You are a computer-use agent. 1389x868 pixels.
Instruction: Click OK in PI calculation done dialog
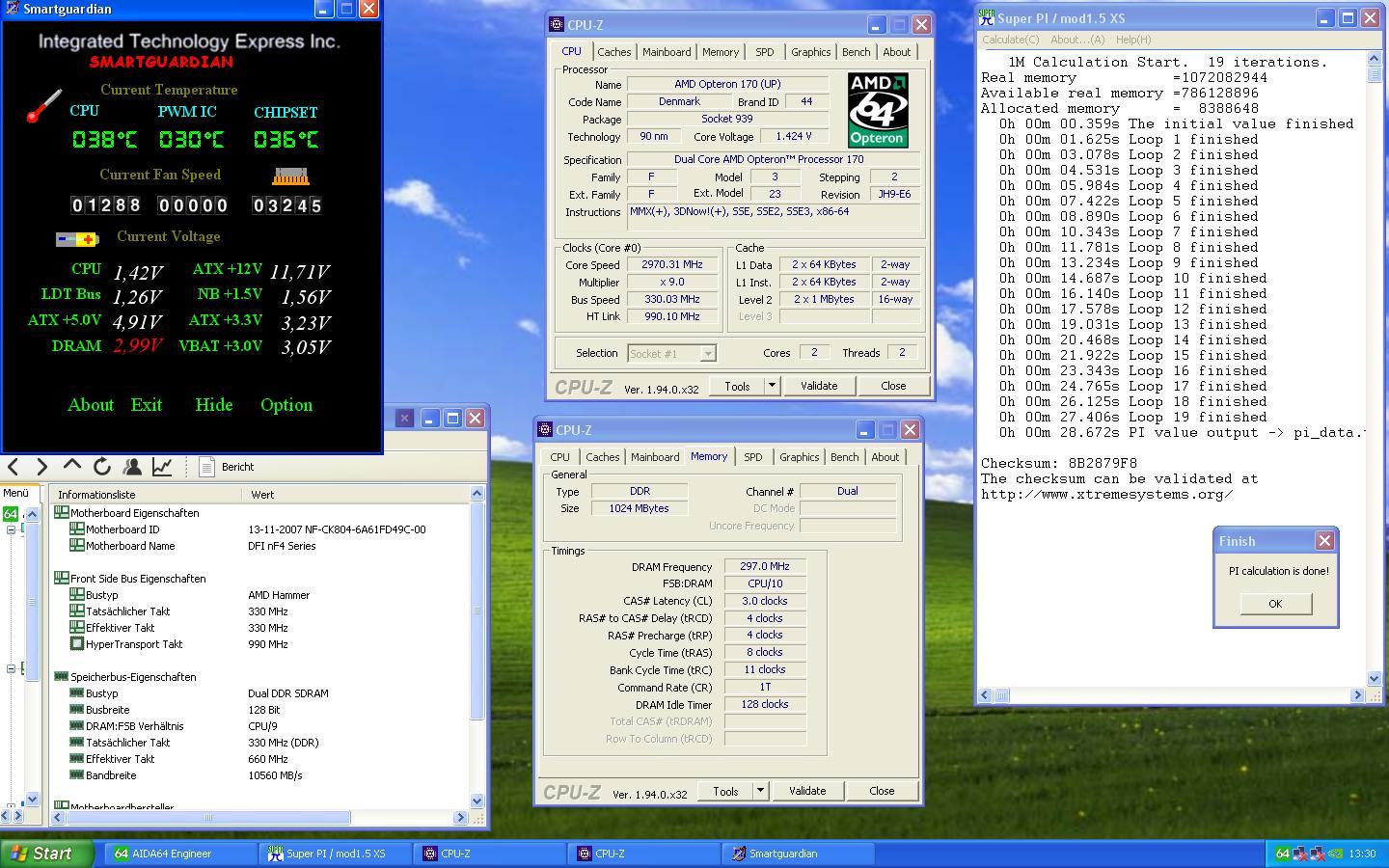coord(1275,604)
